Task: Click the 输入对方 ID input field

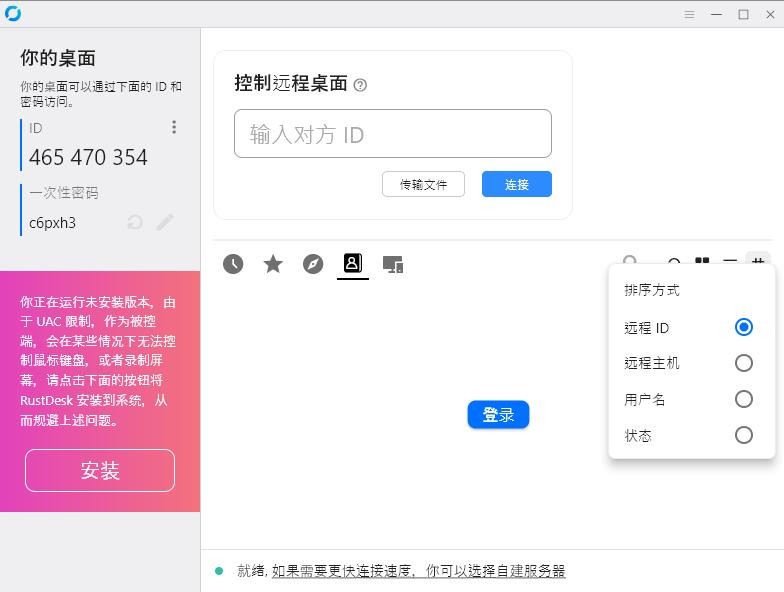Action: [x=392, y=134]
